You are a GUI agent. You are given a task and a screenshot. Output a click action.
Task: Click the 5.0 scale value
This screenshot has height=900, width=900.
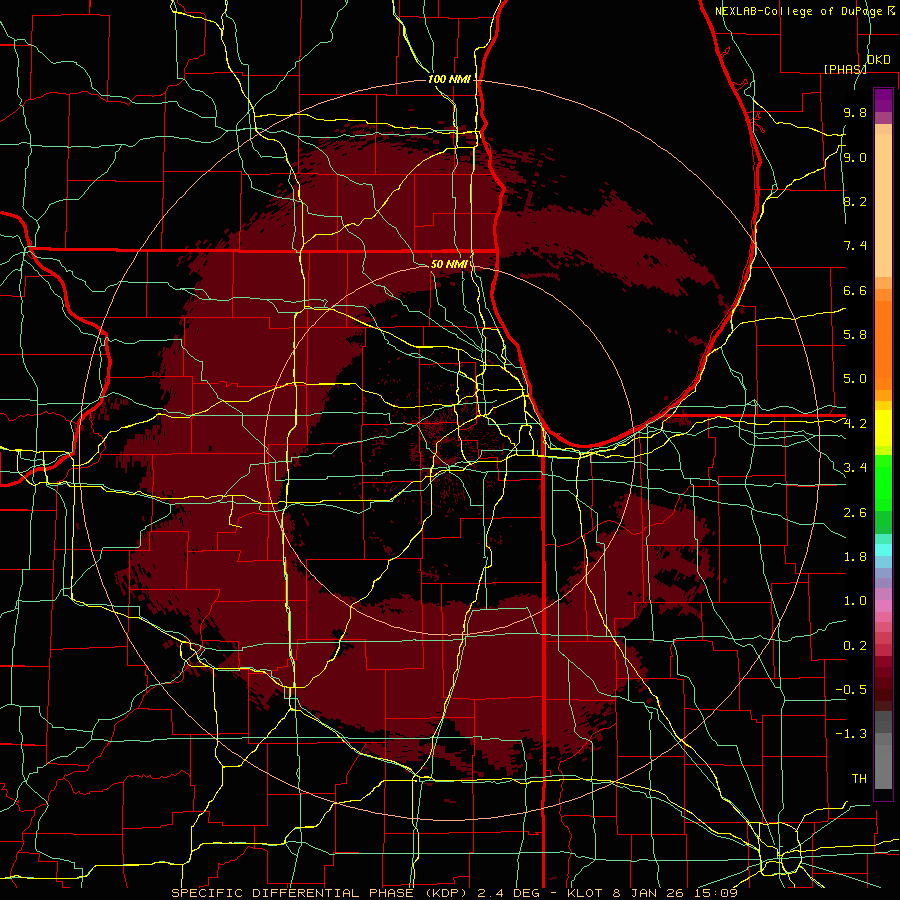click(x=855, y=379)
